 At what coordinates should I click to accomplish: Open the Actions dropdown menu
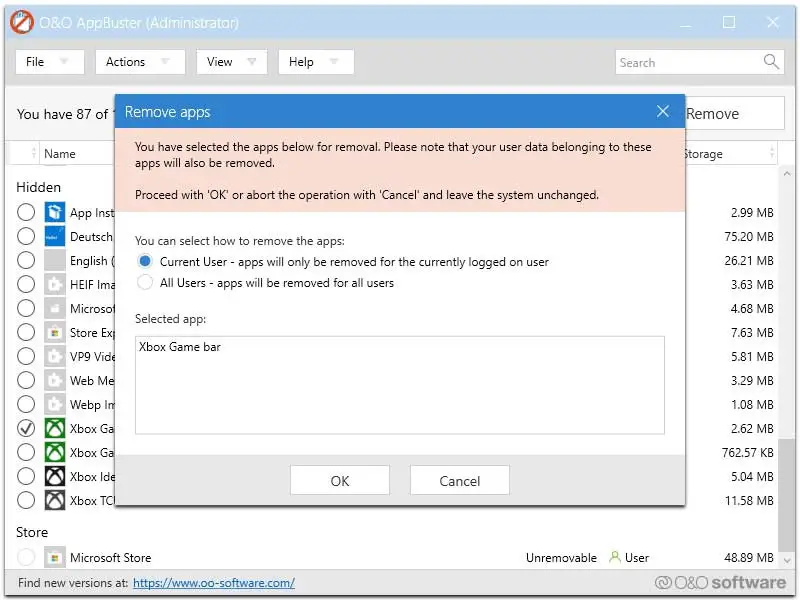[140, 62]
